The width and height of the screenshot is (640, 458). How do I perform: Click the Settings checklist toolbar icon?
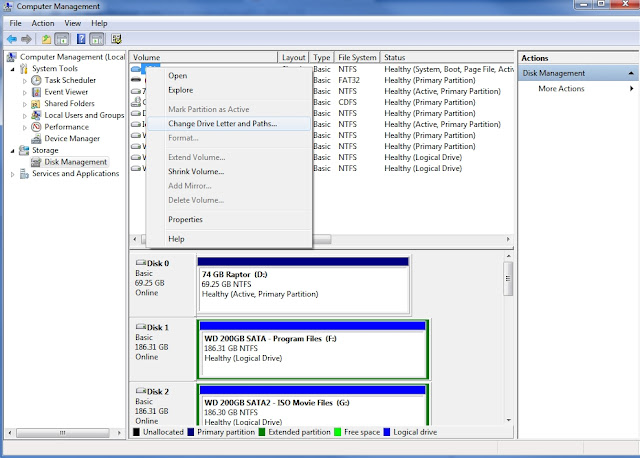coord(116,39)
